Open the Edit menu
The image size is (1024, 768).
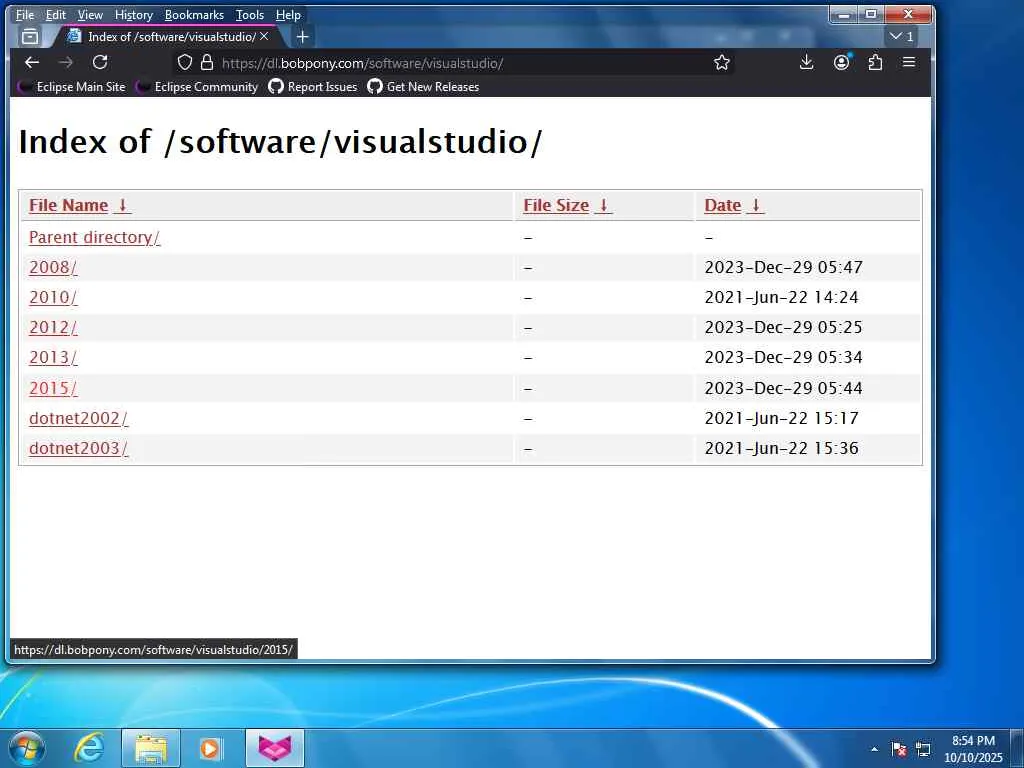(56, 14)
